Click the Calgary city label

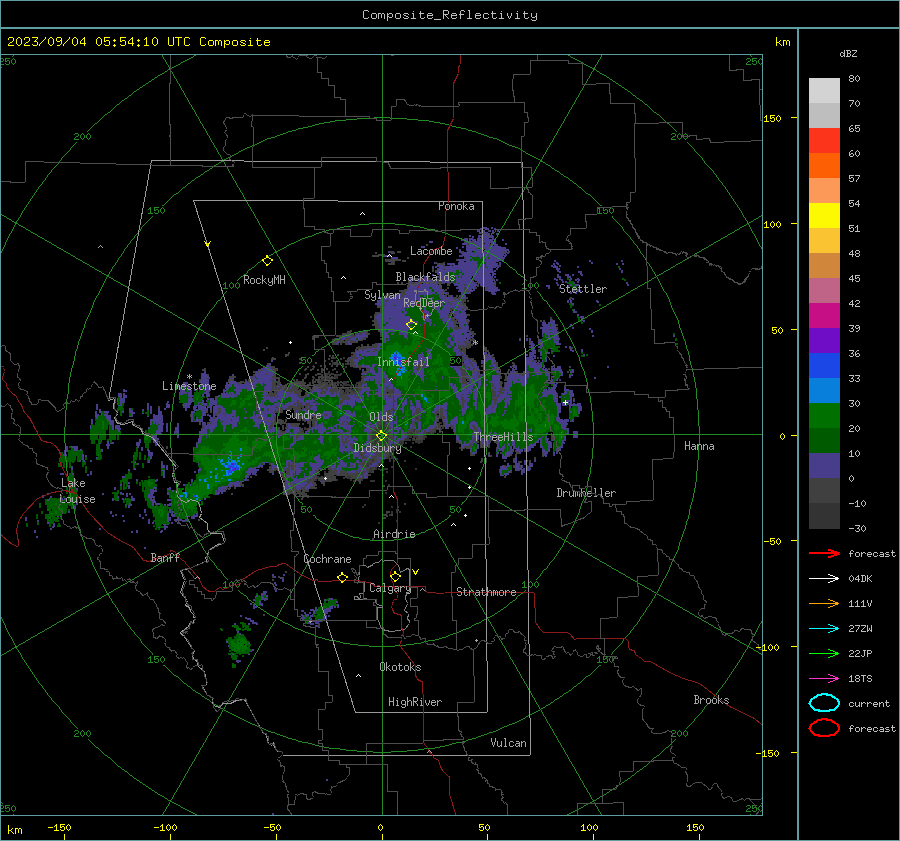click(x=390, y=588)
